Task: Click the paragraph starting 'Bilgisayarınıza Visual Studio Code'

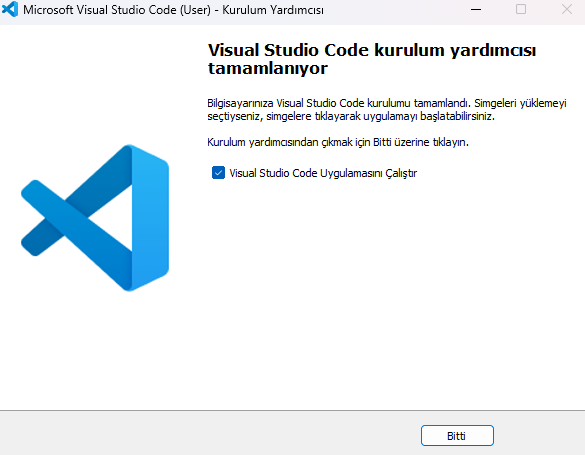Action: 387,110
